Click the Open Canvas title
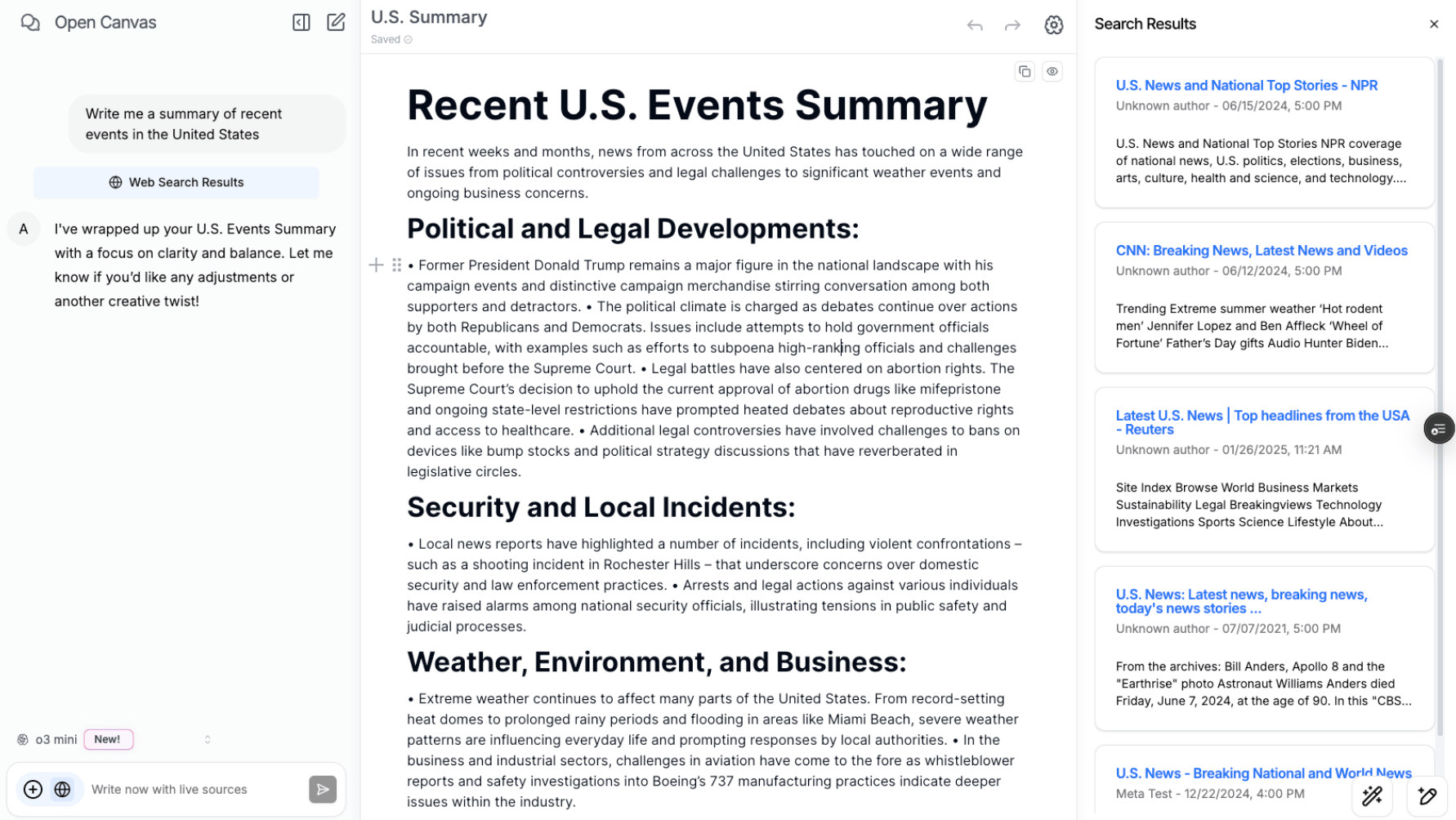 coord(105,22)
